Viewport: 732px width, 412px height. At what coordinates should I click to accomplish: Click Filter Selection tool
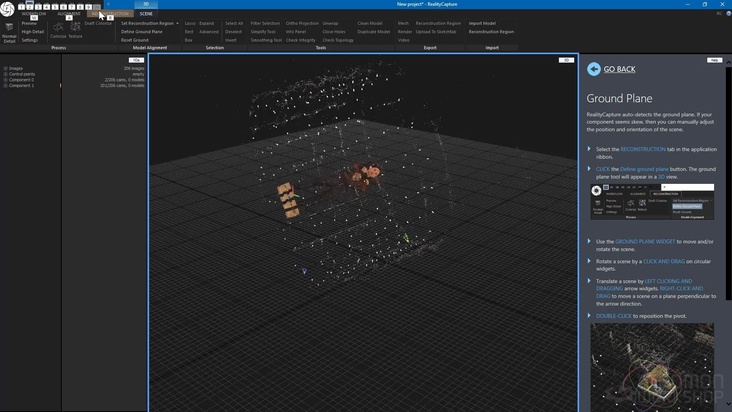(265, 23)
